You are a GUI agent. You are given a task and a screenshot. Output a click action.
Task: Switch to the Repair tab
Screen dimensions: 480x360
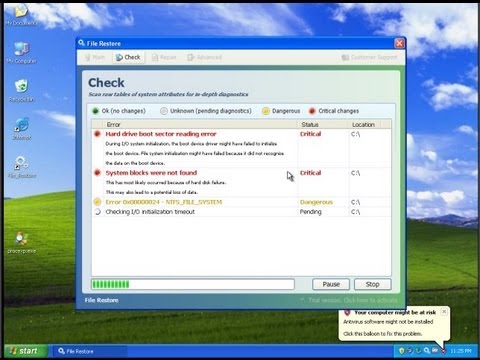[164, 57]
